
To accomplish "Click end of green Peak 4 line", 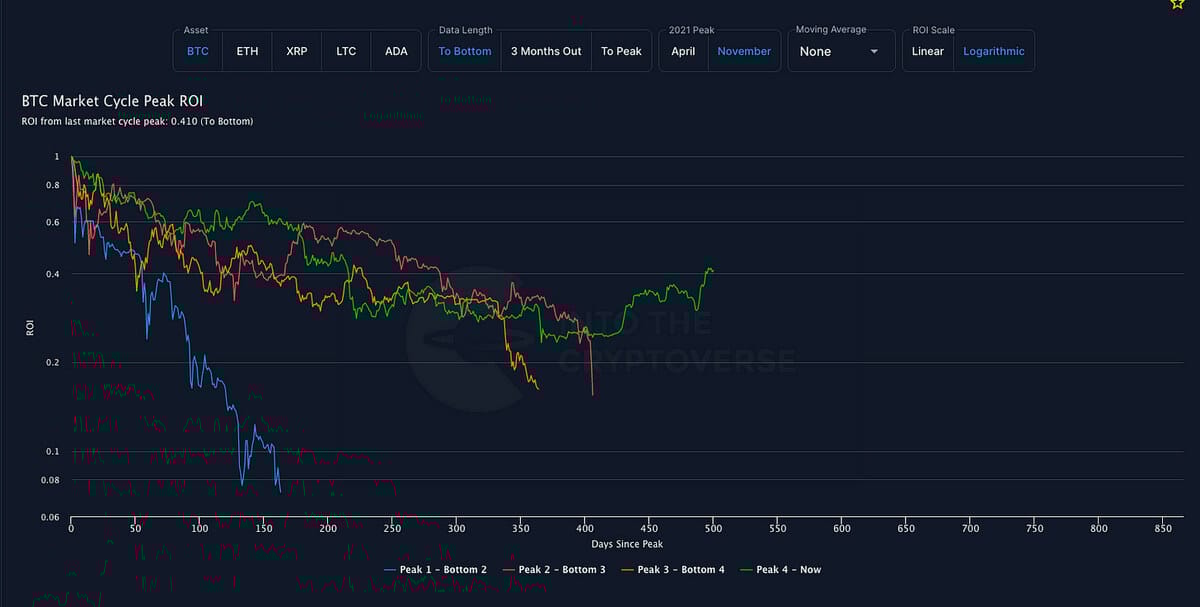I will point(711,269).
